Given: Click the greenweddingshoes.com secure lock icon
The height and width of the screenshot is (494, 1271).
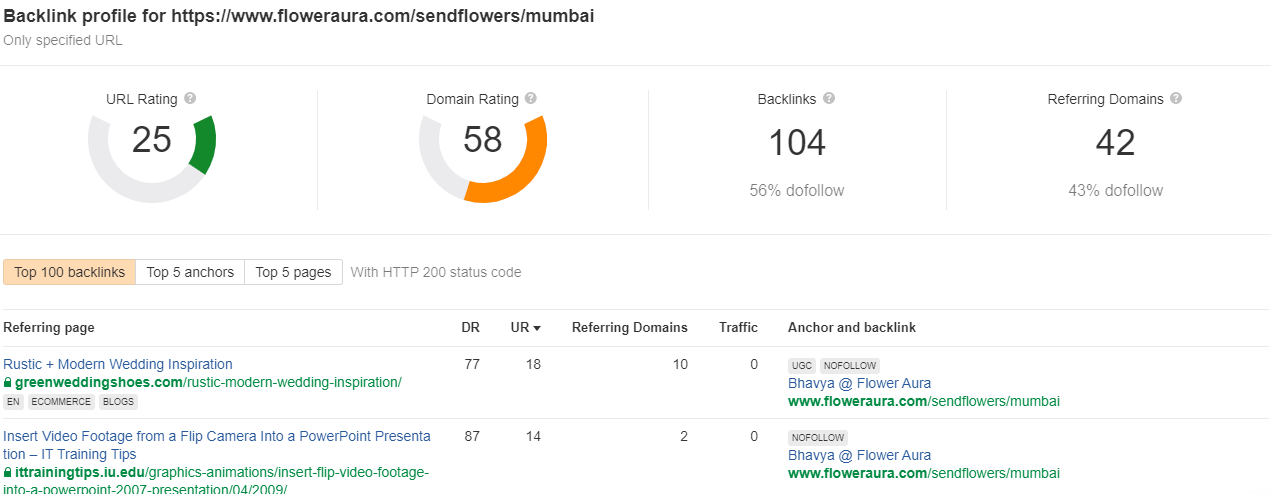Looking at the screenshot, I should 8,382.
